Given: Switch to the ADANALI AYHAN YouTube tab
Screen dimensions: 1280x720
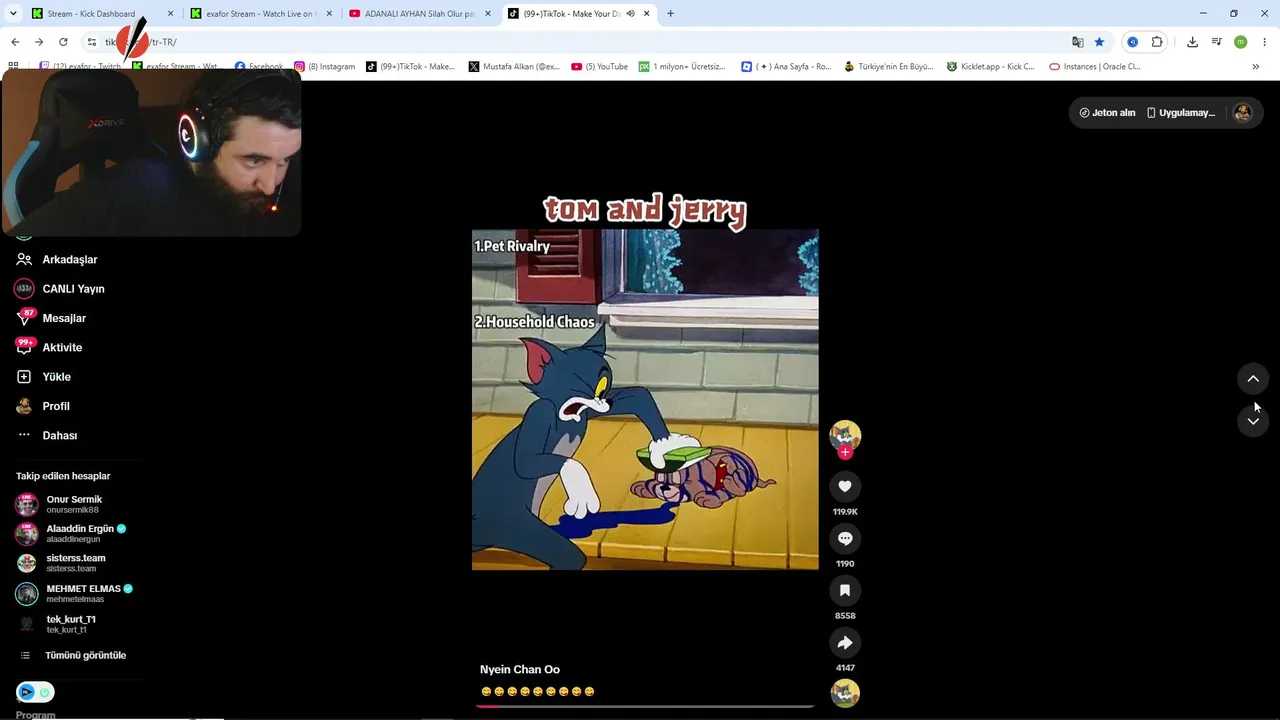Looking at the screenshot, I should pos(418,14).
